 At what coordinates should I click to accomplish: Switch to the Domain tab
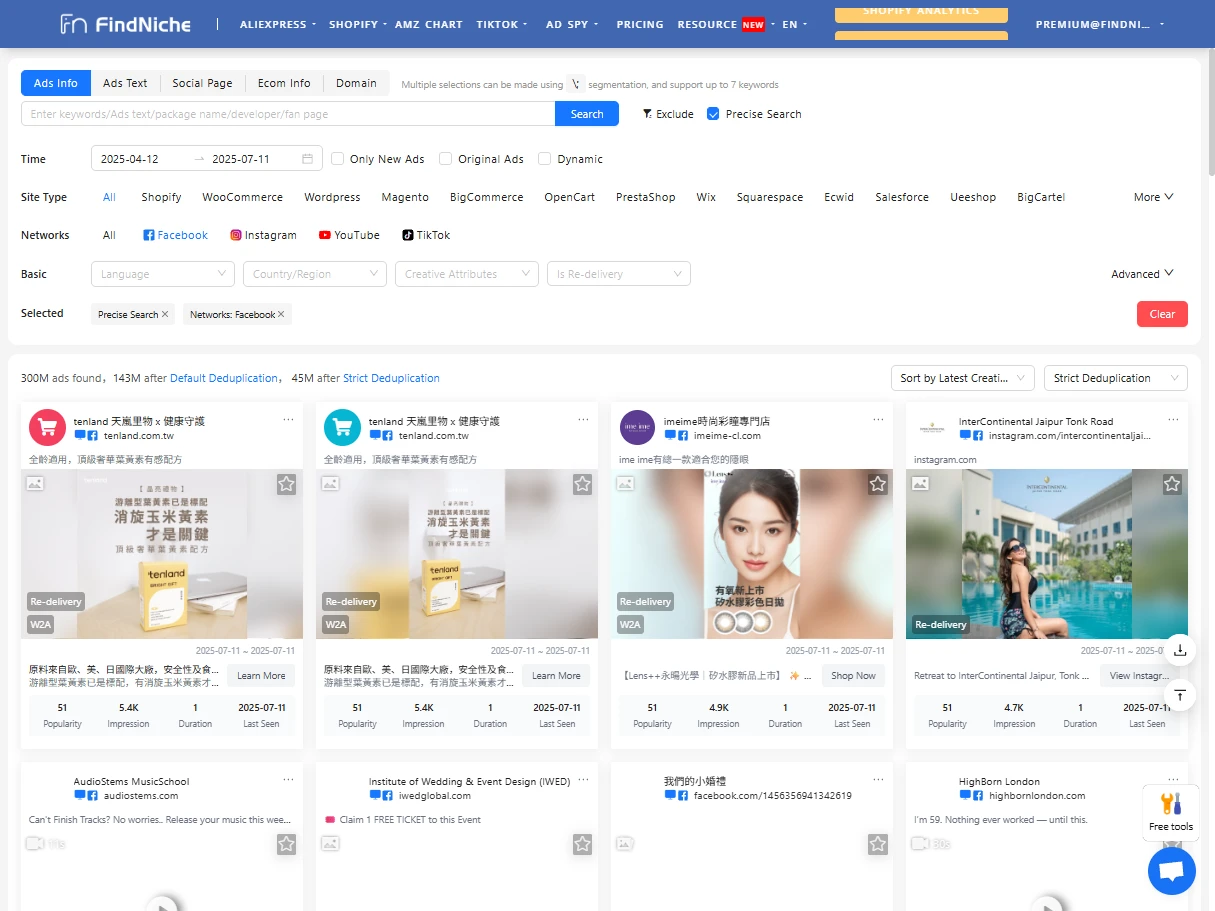[x=356, y=83]
